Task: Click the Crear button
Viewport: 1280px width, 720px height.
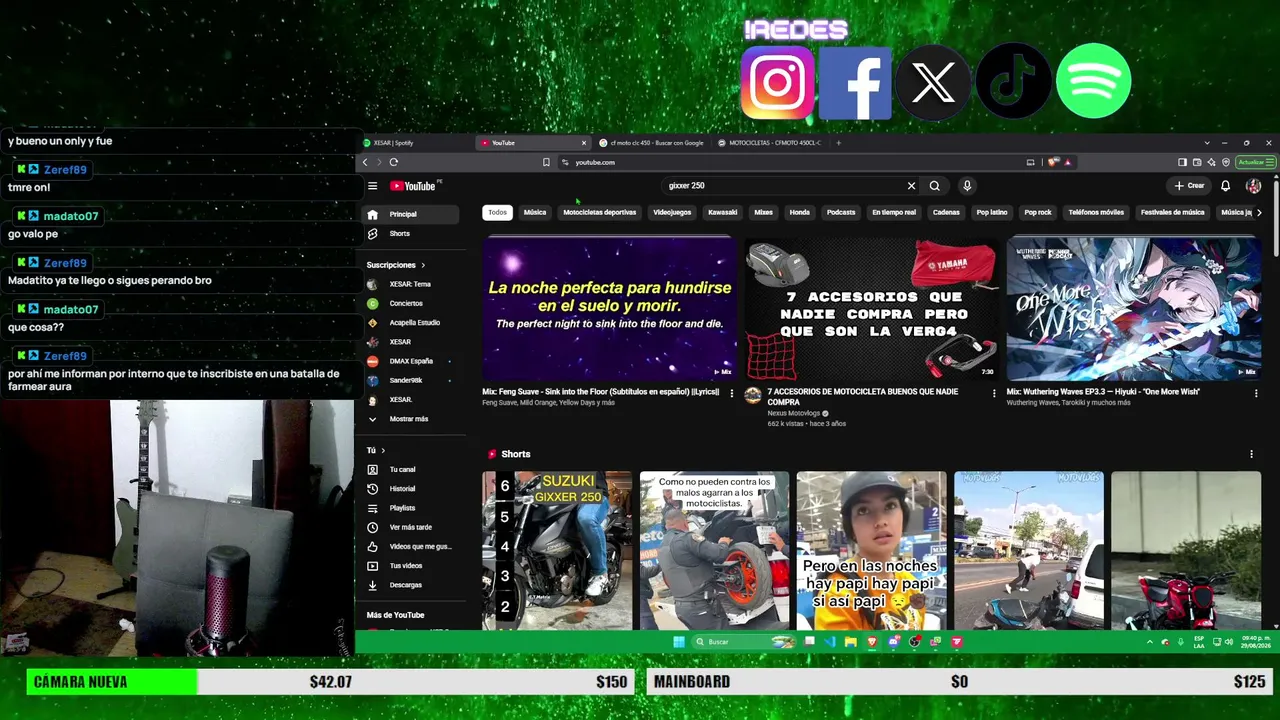Action: [1189, 186]
